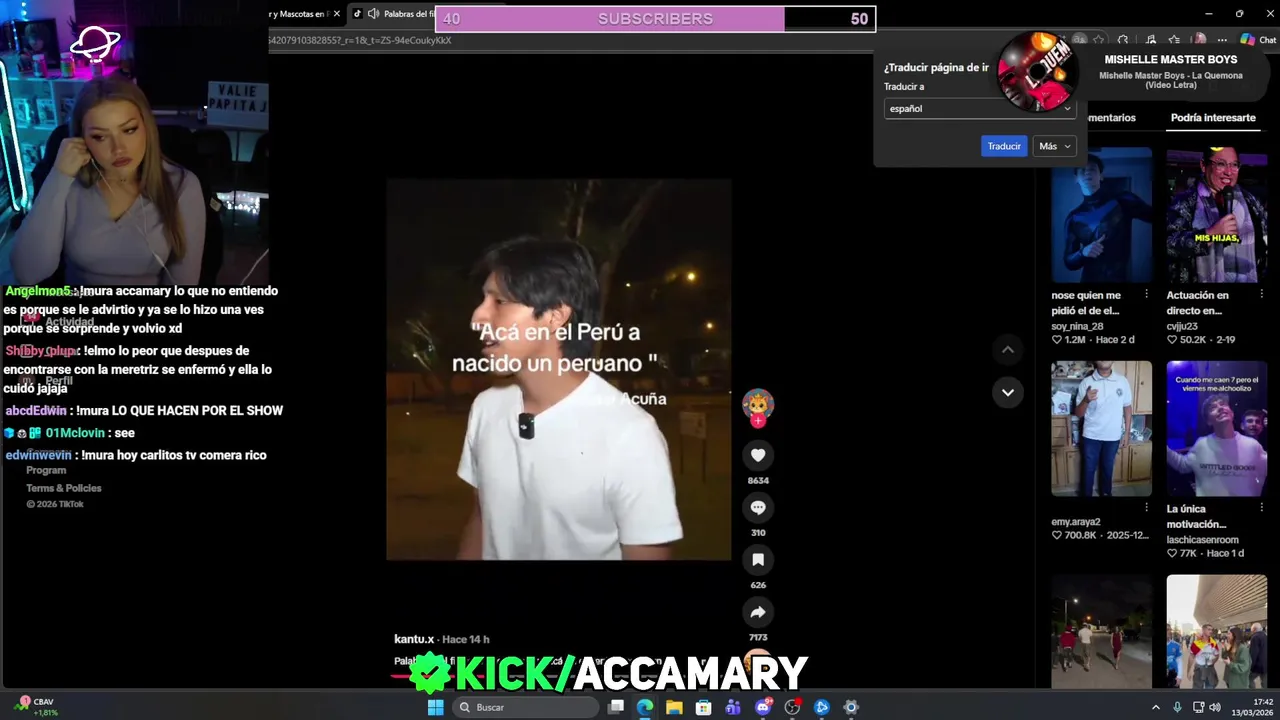Screen dimensions: 1280x720
Task: Go to next video with down arrow
Action: [1008, 393]
